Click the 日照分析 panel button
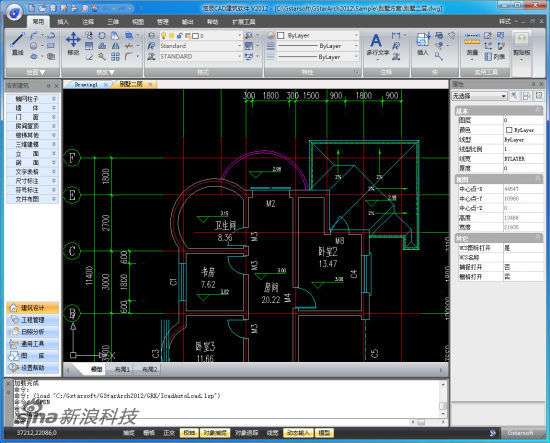The width and height of the screenshot is (550, 443). tap(32, 332)
